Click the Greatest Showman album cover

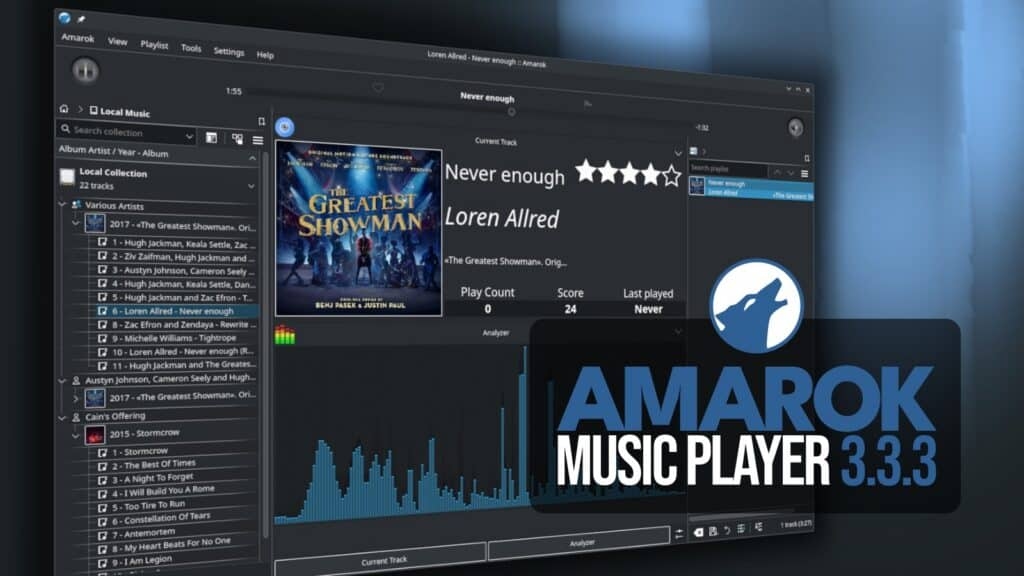(359, 230)
